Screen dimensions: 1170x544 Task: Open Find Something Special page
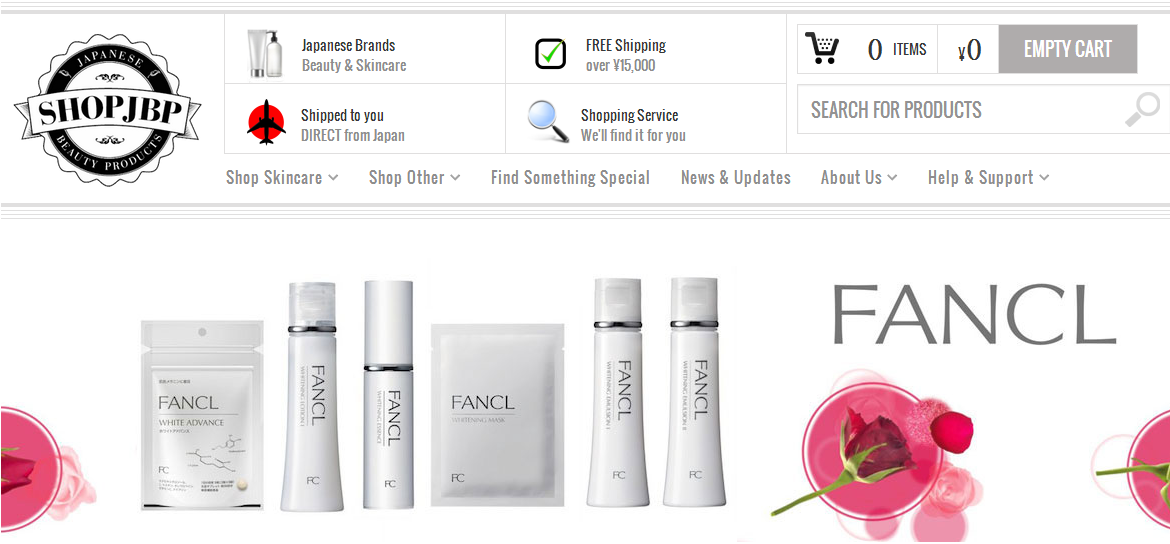570,178
